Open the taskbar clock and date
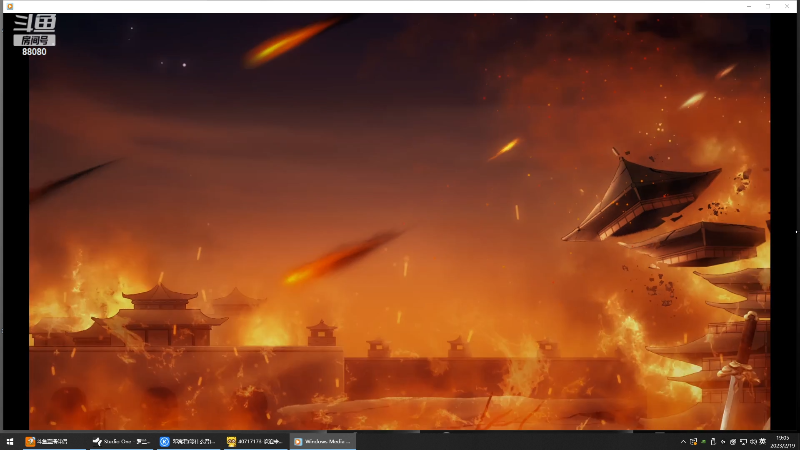The image size is (800, 450). (783, 442)
